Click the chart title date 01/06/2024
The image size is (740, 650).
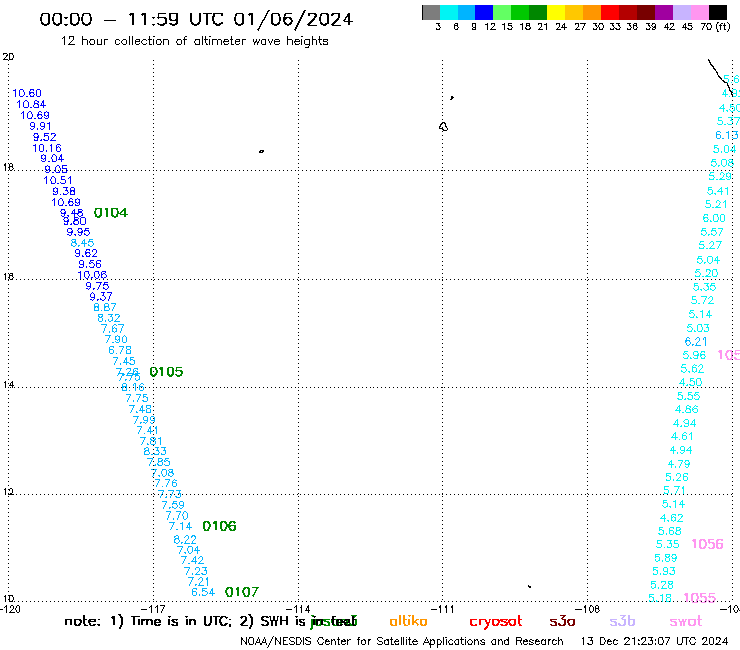coord(293,19)
